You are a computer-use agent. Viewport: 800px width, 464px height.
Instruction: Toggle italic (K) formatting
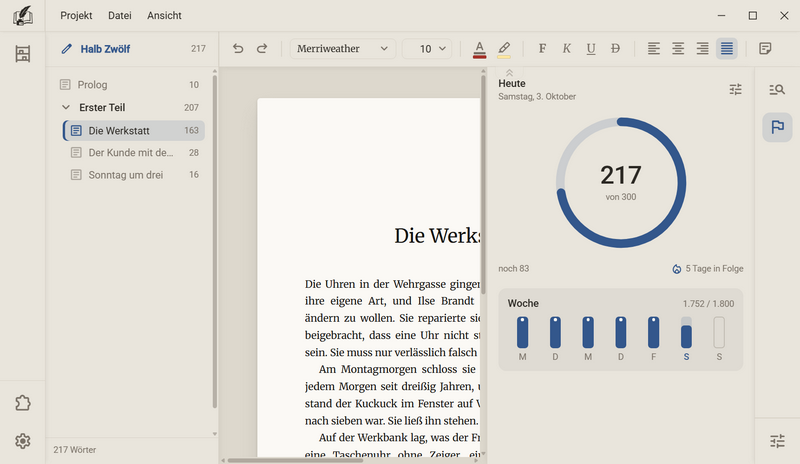pos(566,48)
